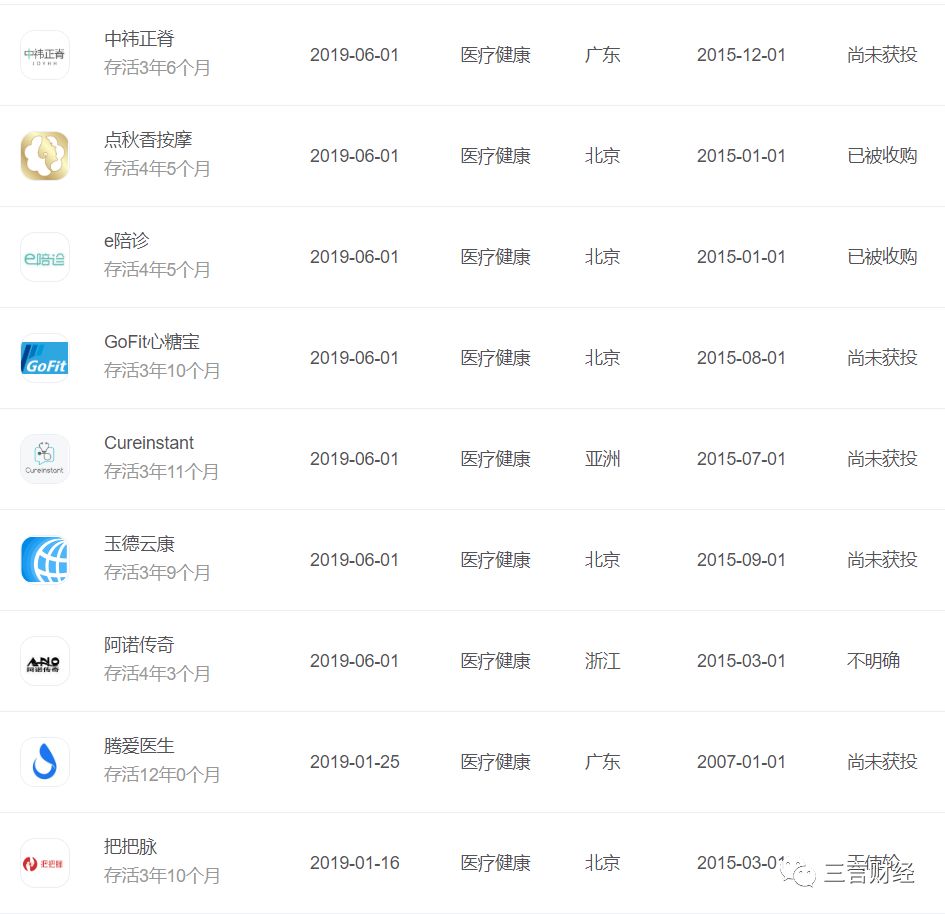Screen dimensions: 945x914
Task: Open the 点秋香按摩 company name
Action: click(x=148, y=140)
